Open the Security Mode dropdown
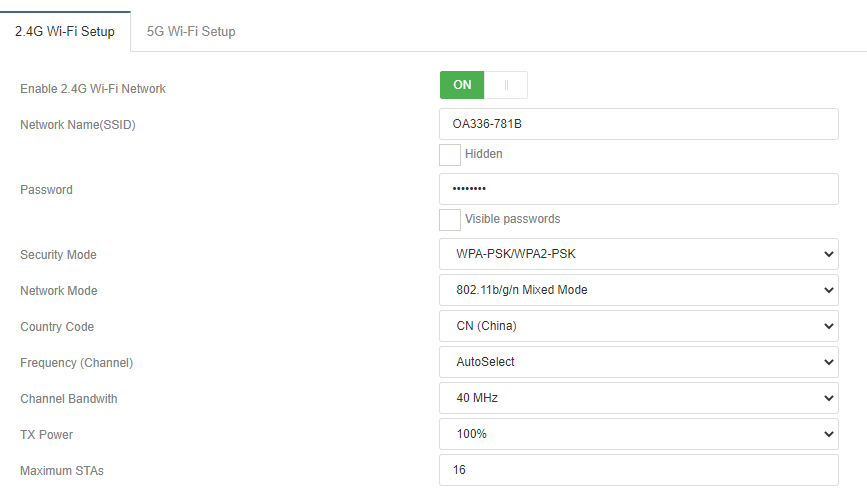The height and width of the screenshot is (503, 867). (x=638, y=254)
